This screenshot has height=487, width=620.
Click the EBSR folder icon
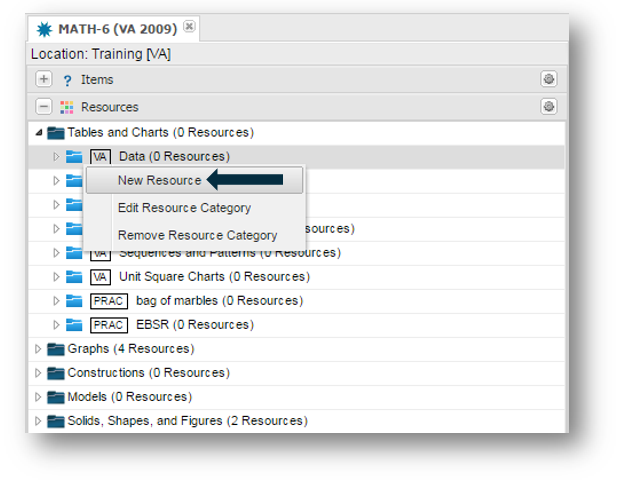point(74,325)
